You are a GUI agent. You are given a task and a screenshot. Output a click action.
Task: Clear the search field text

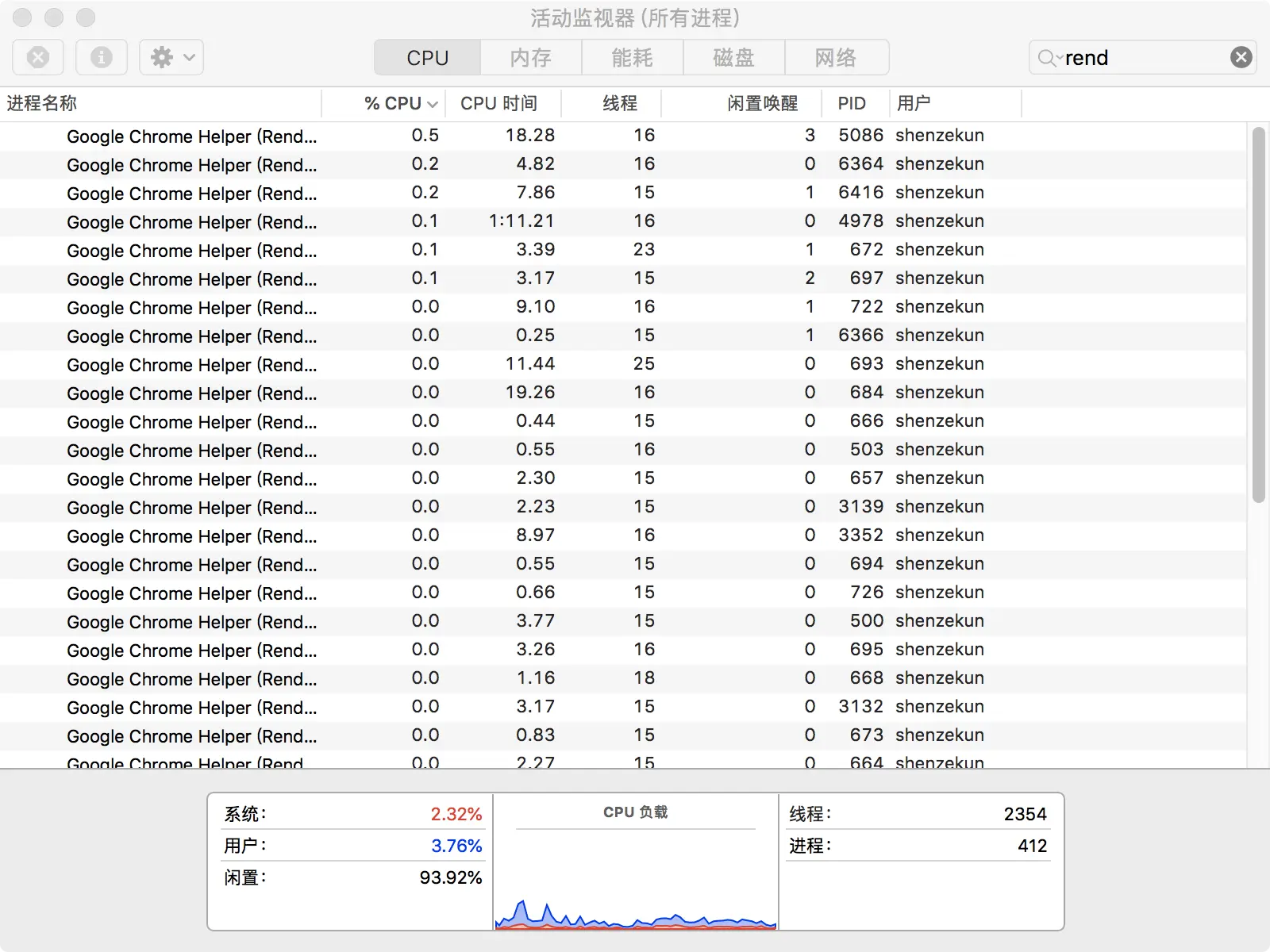(1241, 57)
